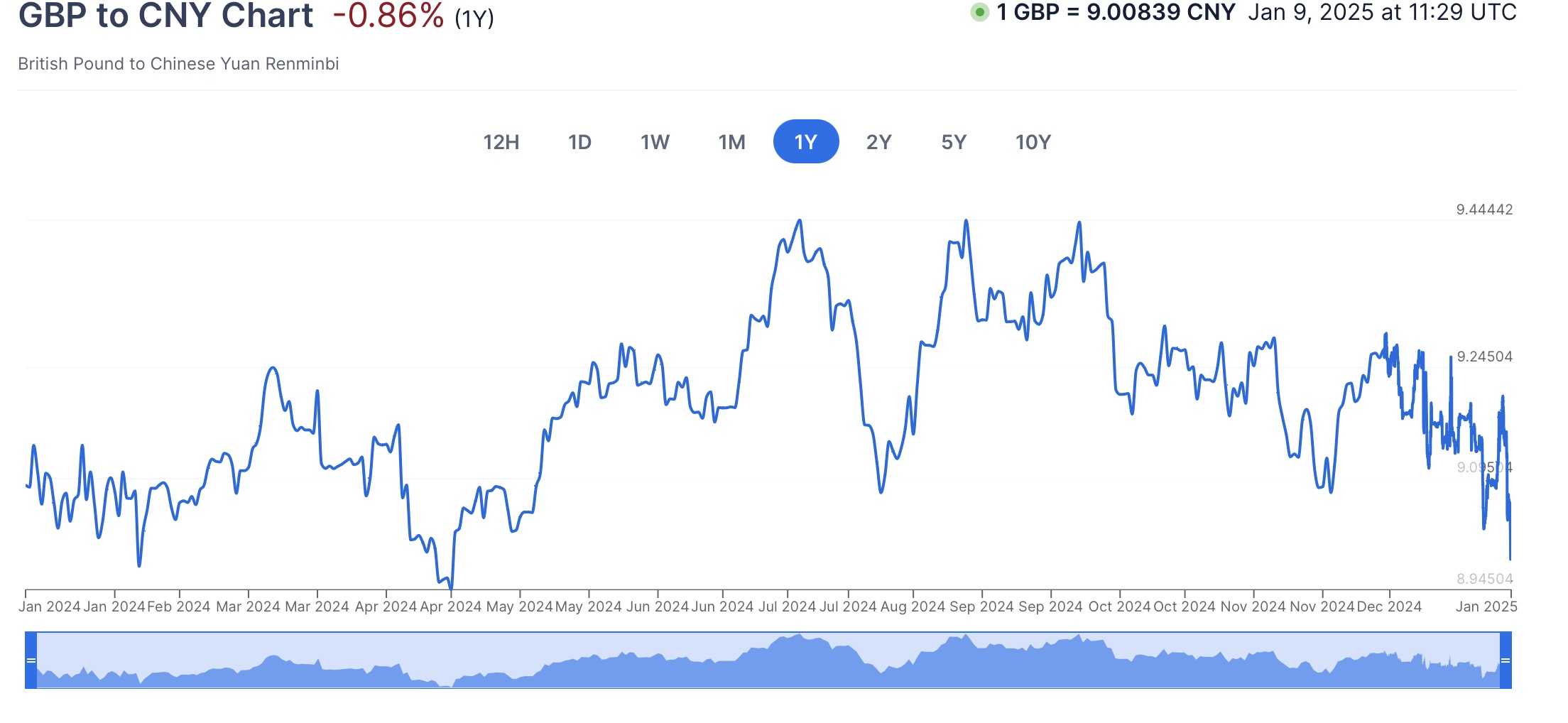The height and width of the screenshot is (723, 1568).
Task: Click the -0.86% yearly change figure
Action: [388, 16]
